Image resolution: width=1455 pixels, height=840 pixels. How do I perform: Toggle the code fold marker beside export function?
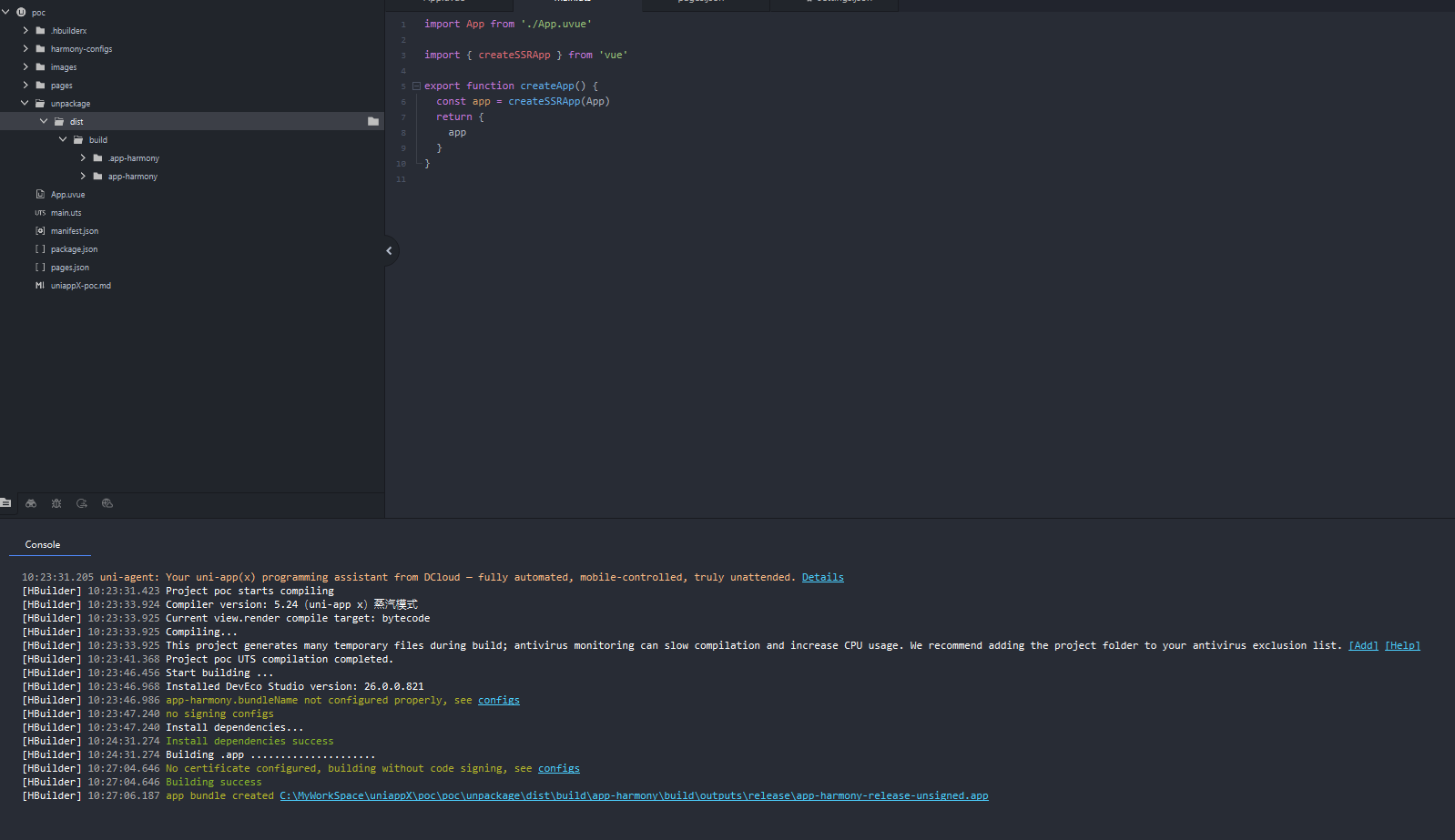pyautogui.click(x=416, y=86)
